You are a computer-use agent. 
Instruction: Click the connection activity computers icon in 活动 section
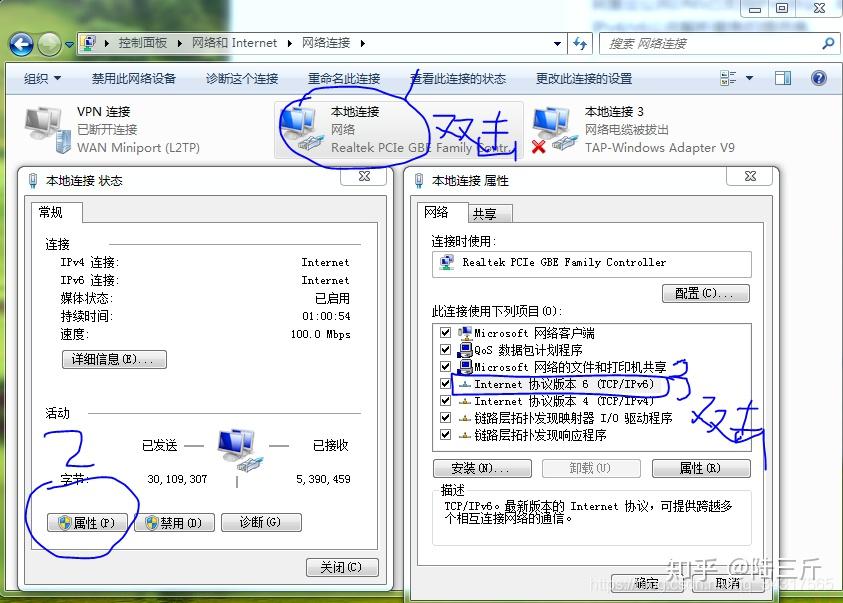pos(234,448)
